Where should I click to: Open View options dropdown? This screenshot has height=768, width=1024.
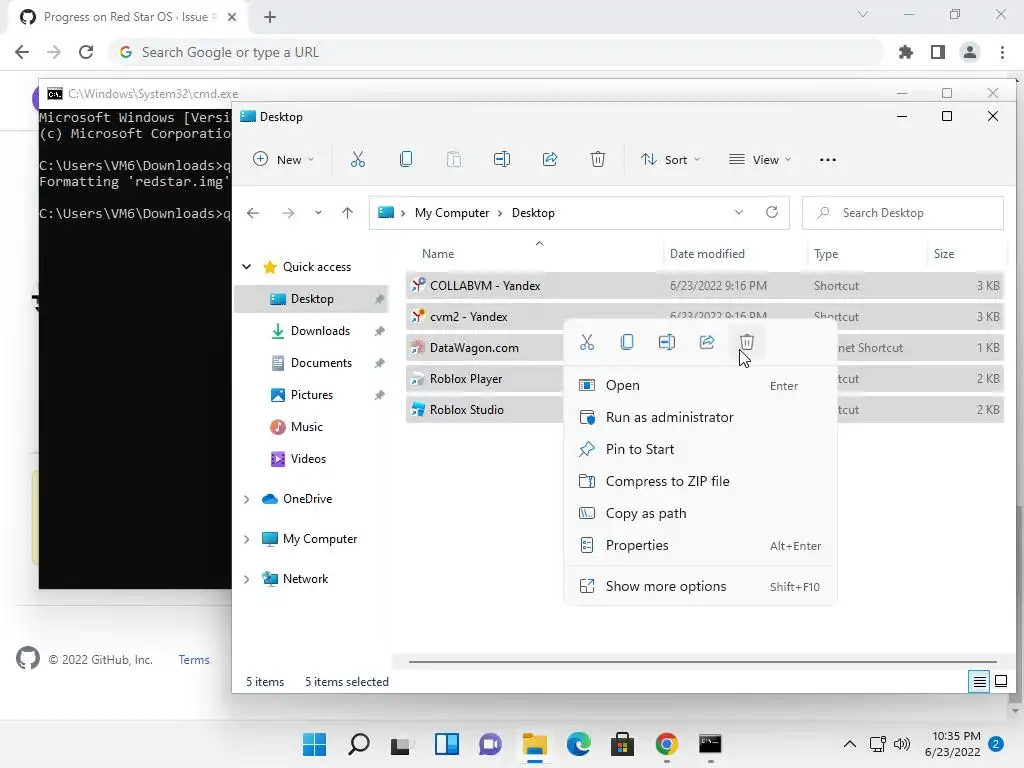pyautogui.click(x=760, y=159)
